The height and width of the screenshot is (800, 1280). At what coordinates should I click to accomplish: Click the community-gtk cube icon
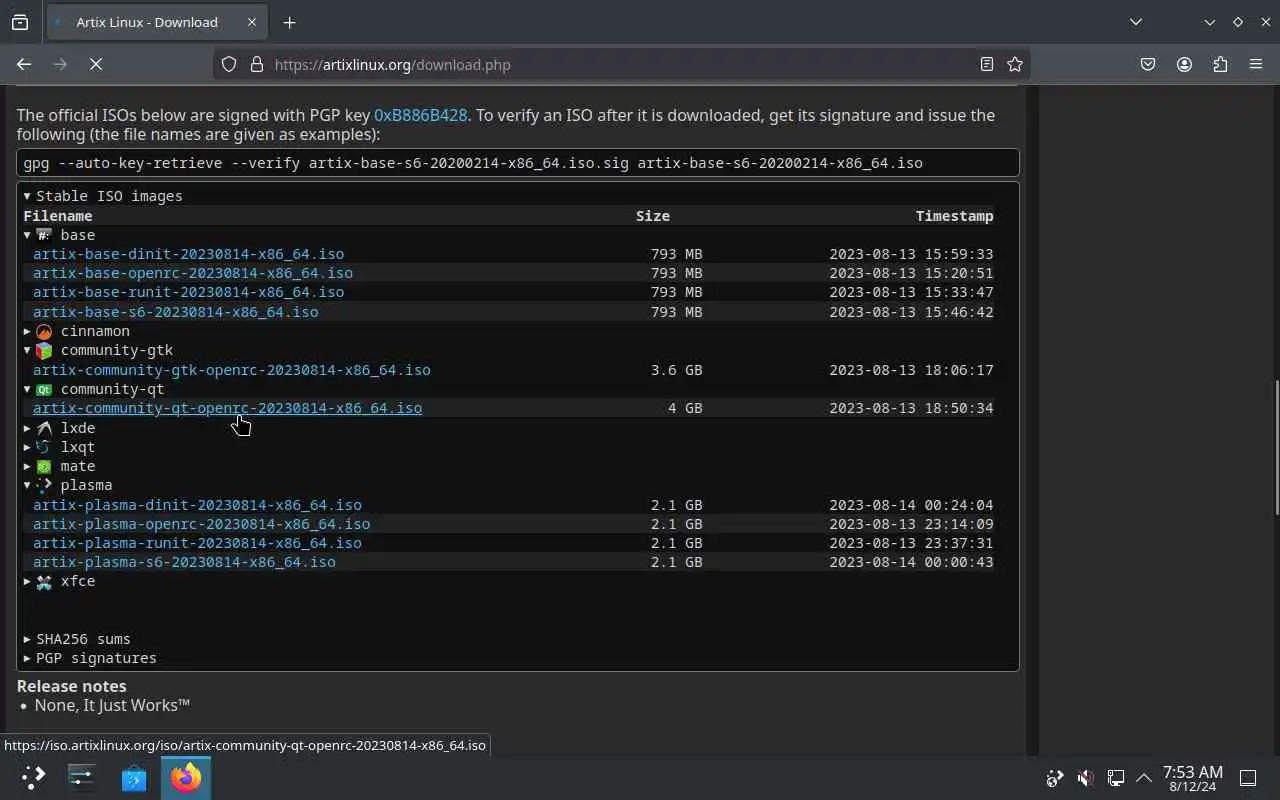tap(44, 350)
